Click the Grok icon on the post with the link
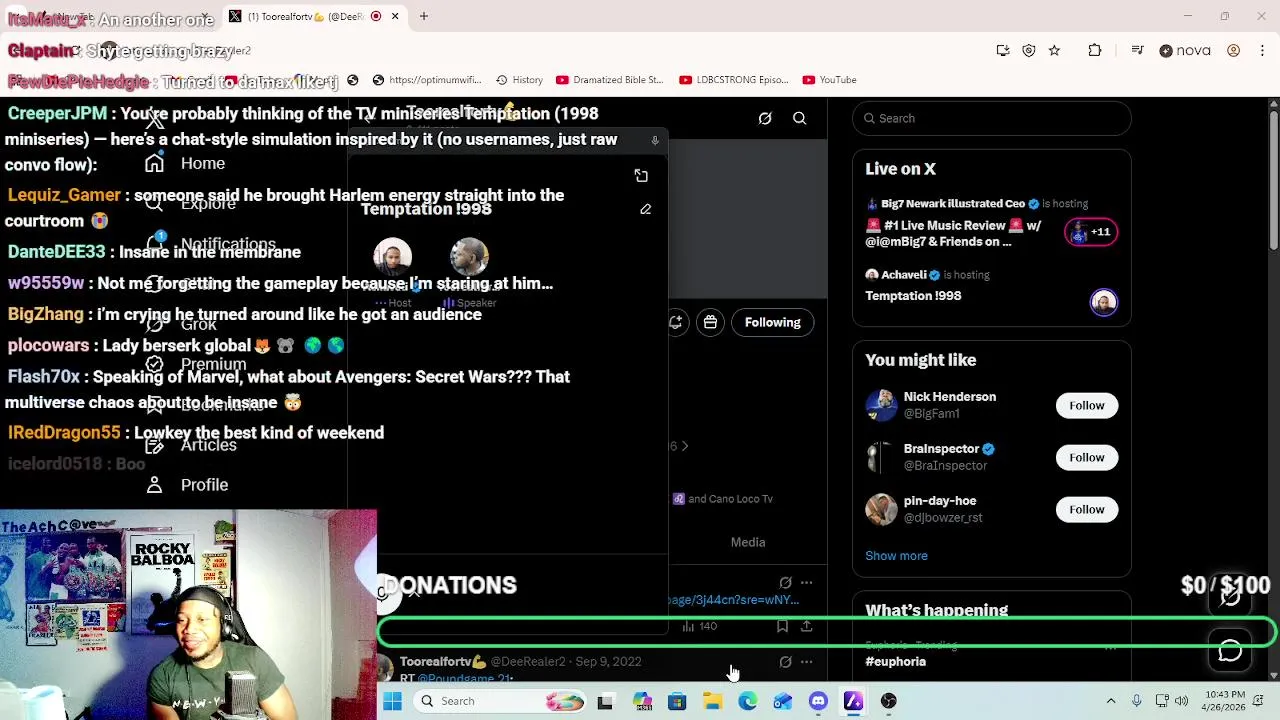1280x720 pixels. (x=785, y=582)
